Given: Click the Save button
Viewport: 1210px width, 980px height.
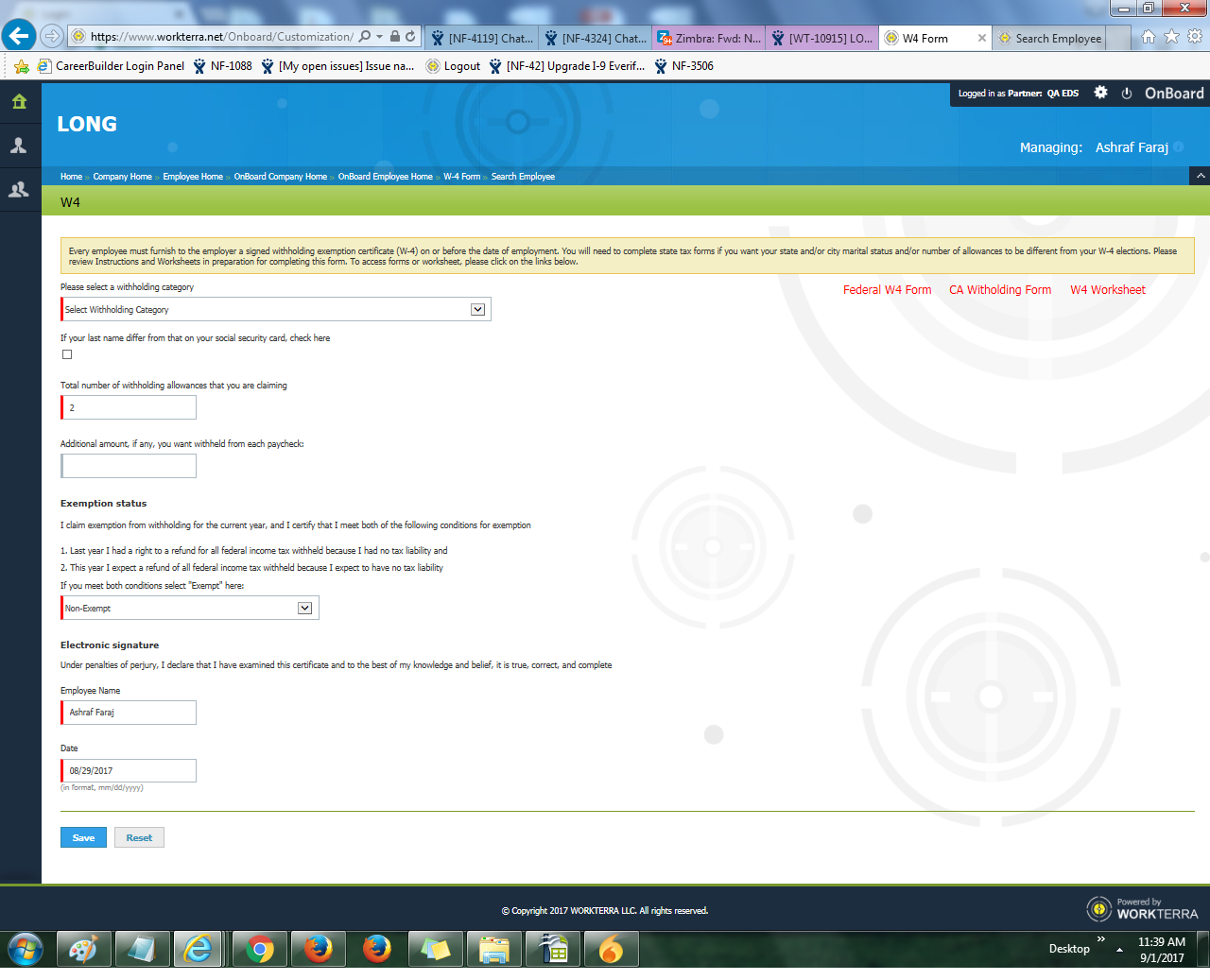Looking at the screenshot, I should (83, 837).
